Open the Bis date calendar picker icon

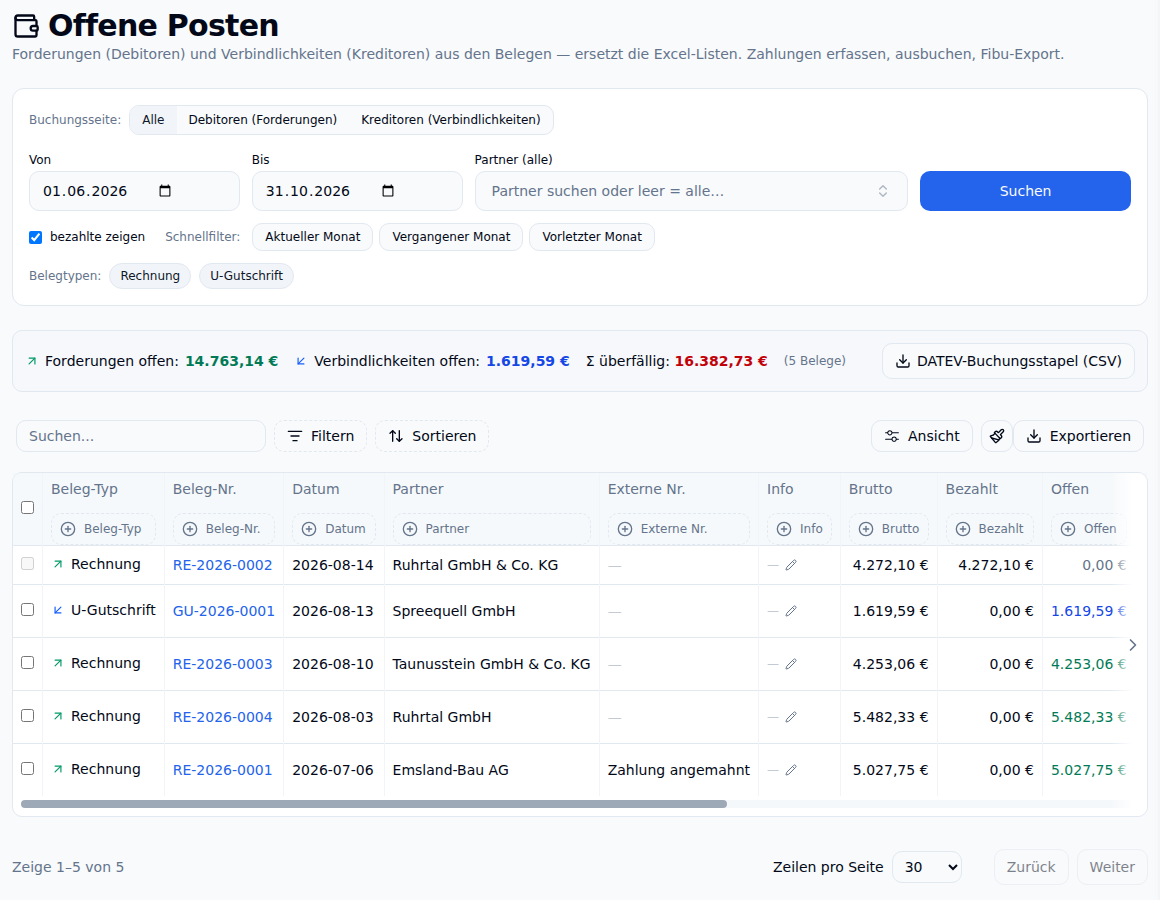388,191
